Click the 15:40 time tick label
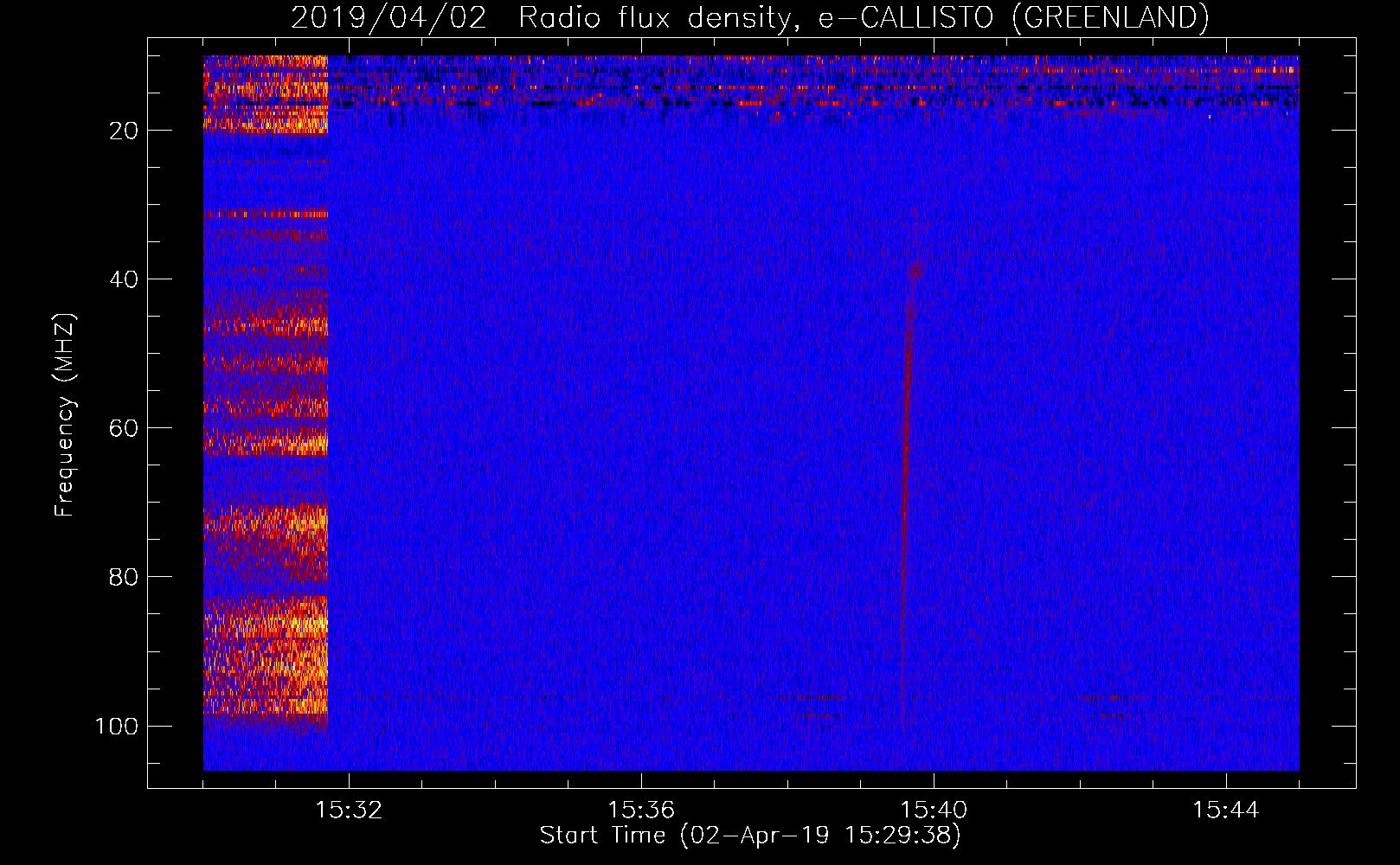The width and height of the screenshot is (1400, 865). click(x=934, y=810)
